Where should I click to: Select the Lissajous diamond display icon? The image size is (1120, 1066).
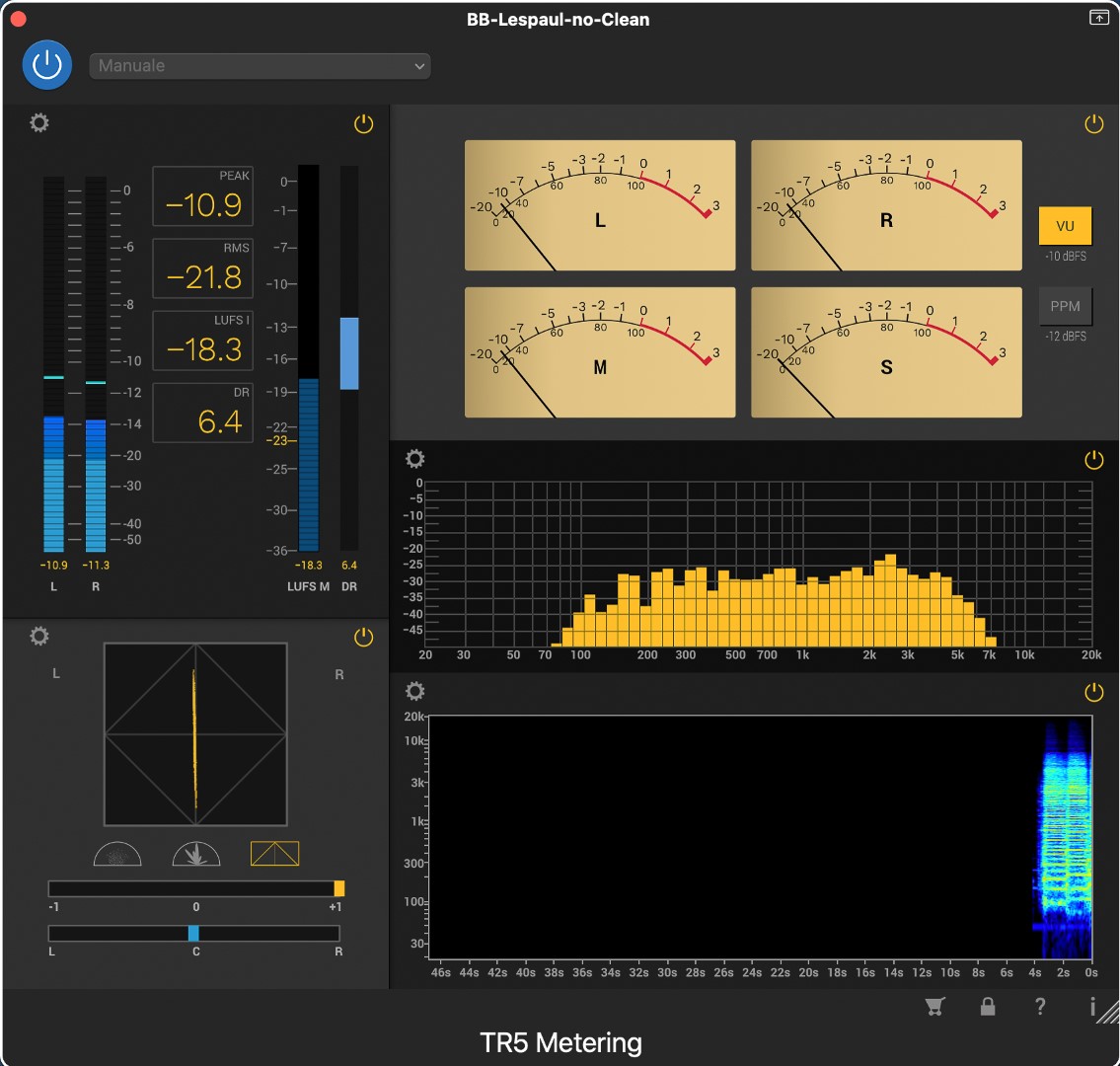click(x=274, y=854)
